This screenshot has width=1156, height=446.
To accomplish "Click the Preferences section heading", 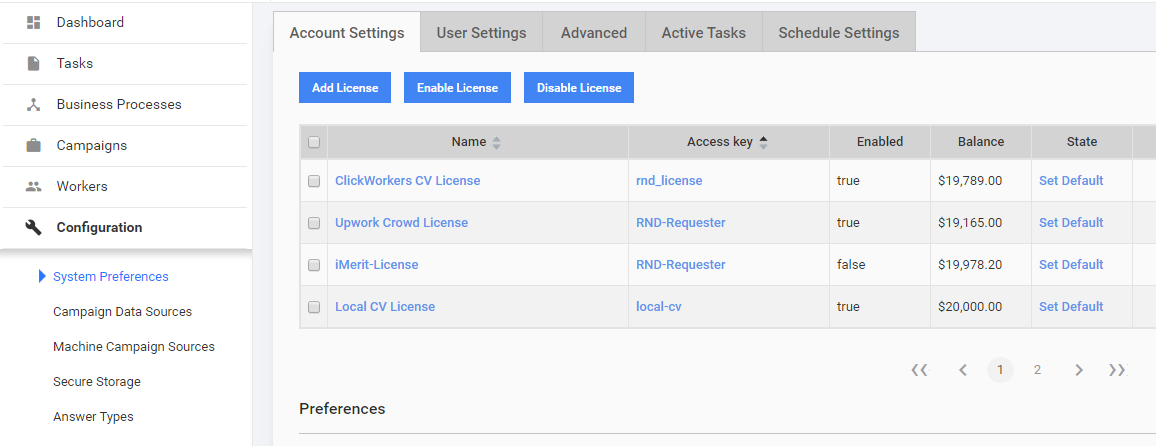I will pos(342,408).
